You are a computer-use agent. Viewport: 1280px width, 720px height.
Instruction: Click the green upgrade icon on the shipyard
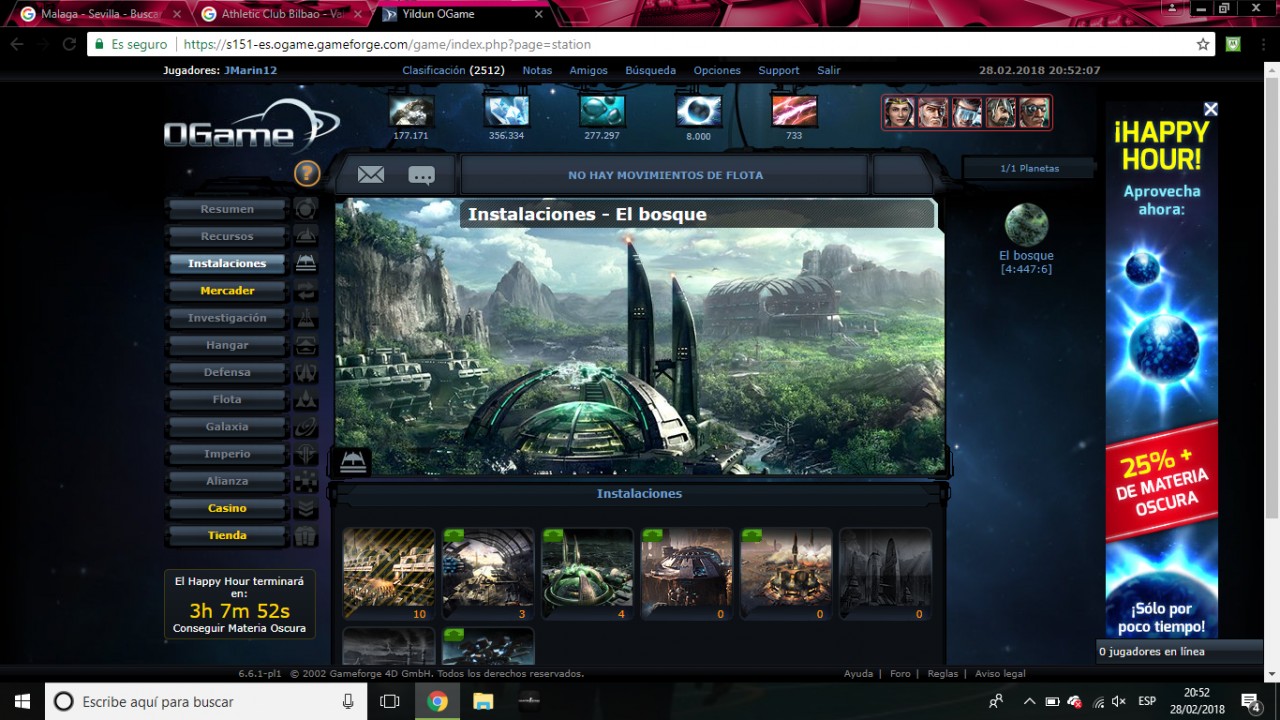pos(454,536)
